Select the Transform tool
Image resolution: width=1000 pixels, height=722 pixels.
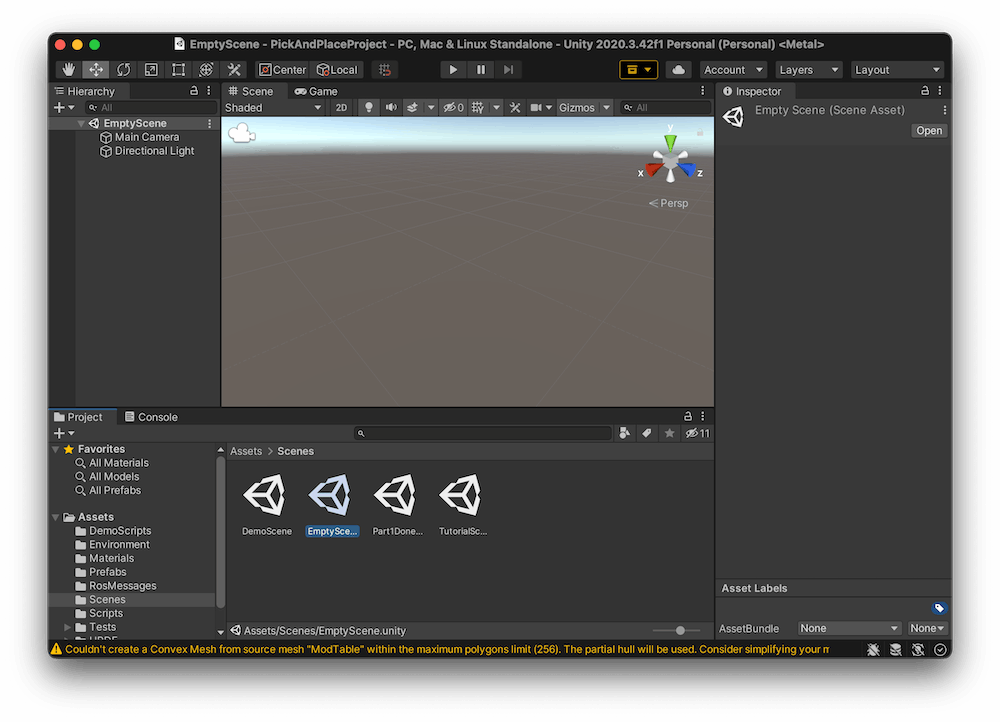(206, 70)
